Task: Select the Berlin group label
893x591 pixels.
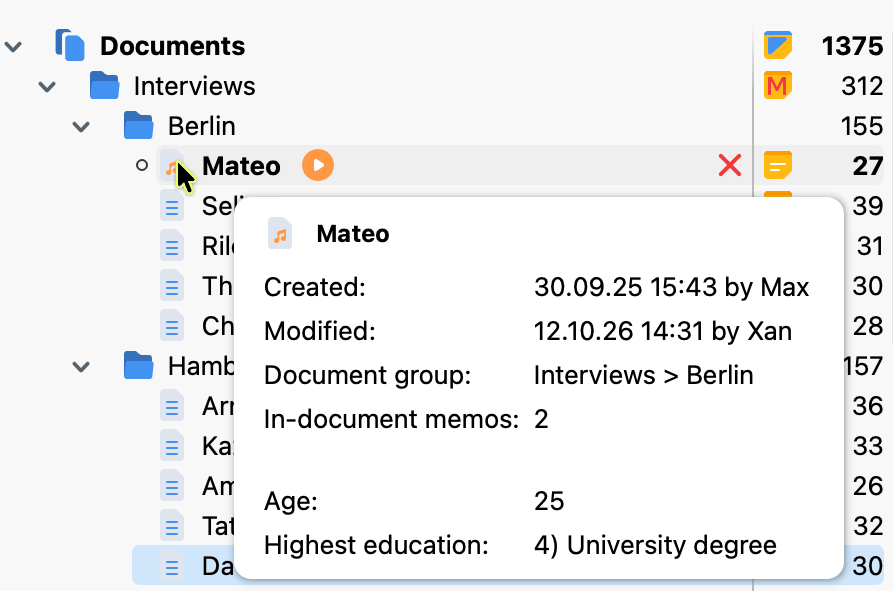Action: coord(202,126)
